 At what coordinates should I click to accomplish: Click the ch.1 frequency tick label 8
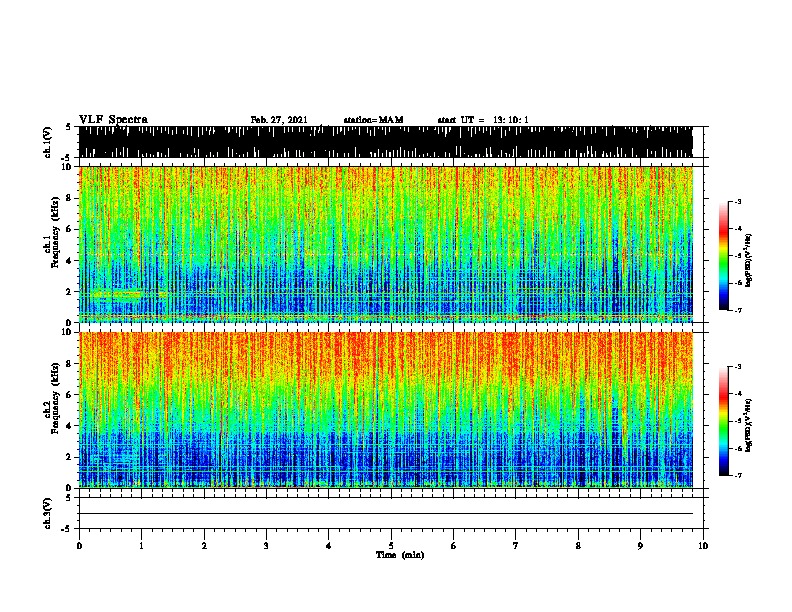(70, 198)
